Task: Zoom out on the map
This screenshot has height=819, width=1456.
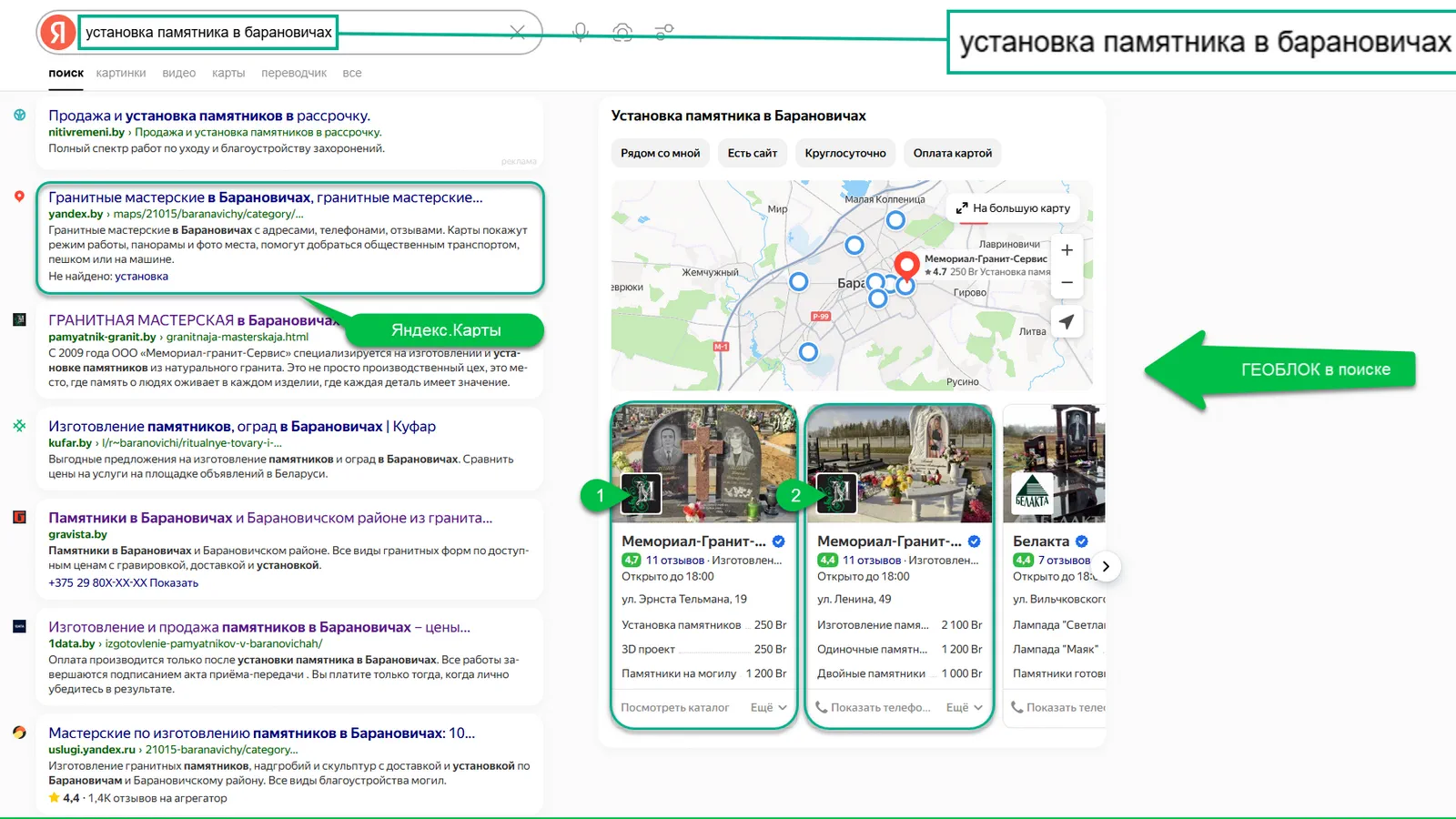Action: point(1067,283)
